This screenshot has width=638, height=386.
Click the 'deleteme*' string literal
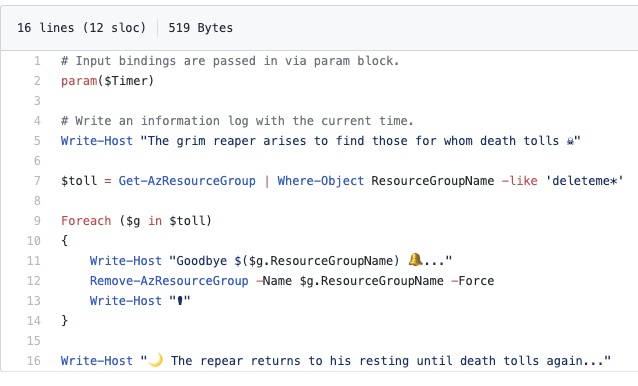coord(584,181)
